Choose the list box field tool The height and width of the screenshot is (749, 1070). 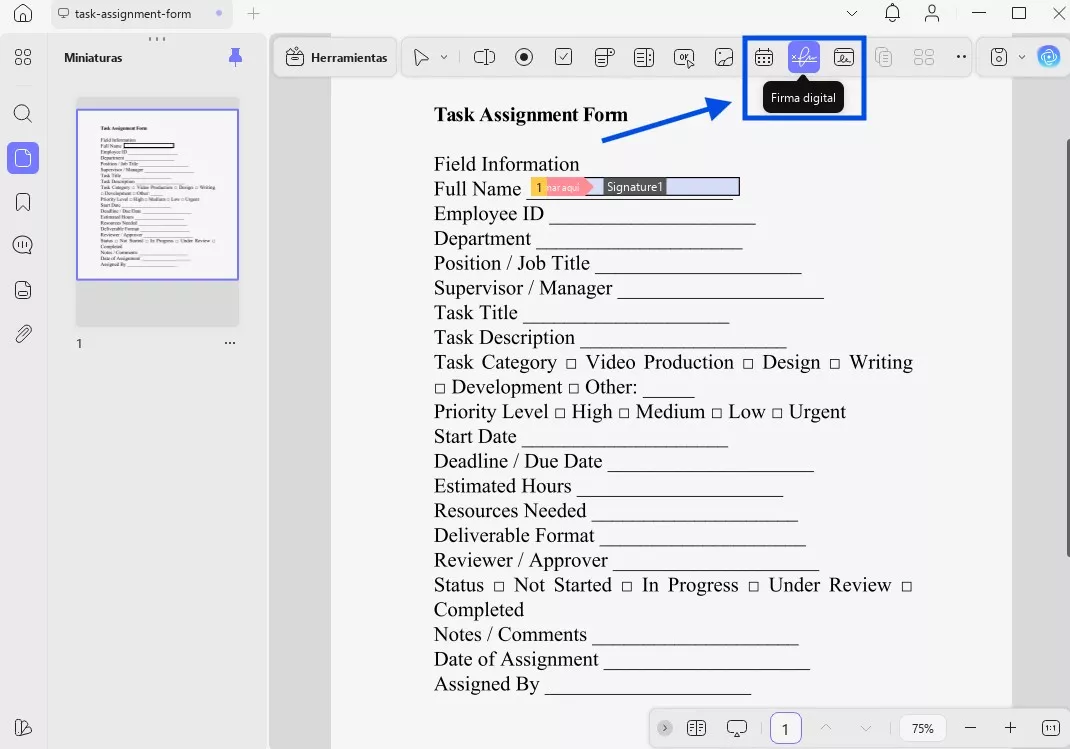(x=644, y=57)
